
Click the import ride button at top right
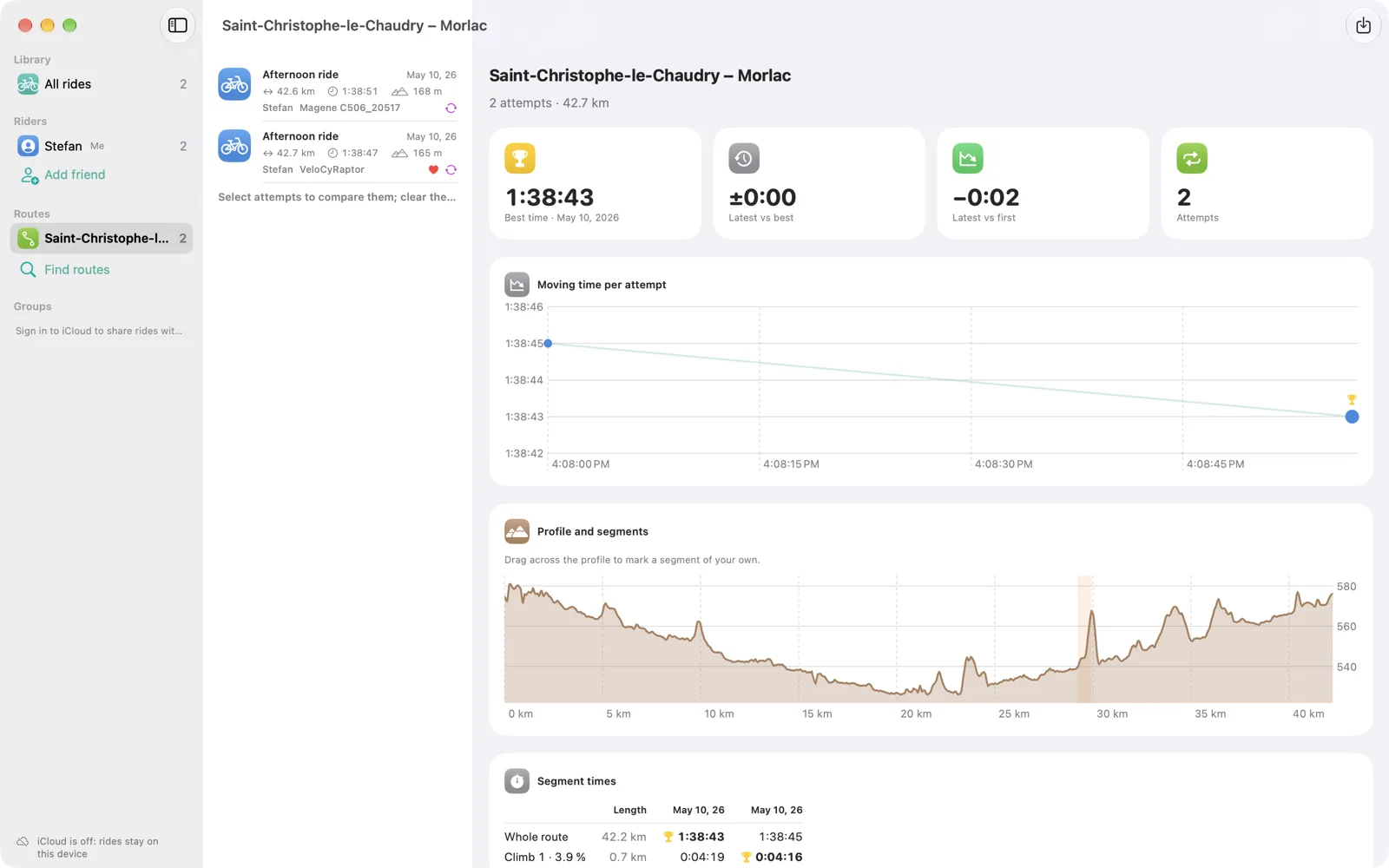[1363, 25]
